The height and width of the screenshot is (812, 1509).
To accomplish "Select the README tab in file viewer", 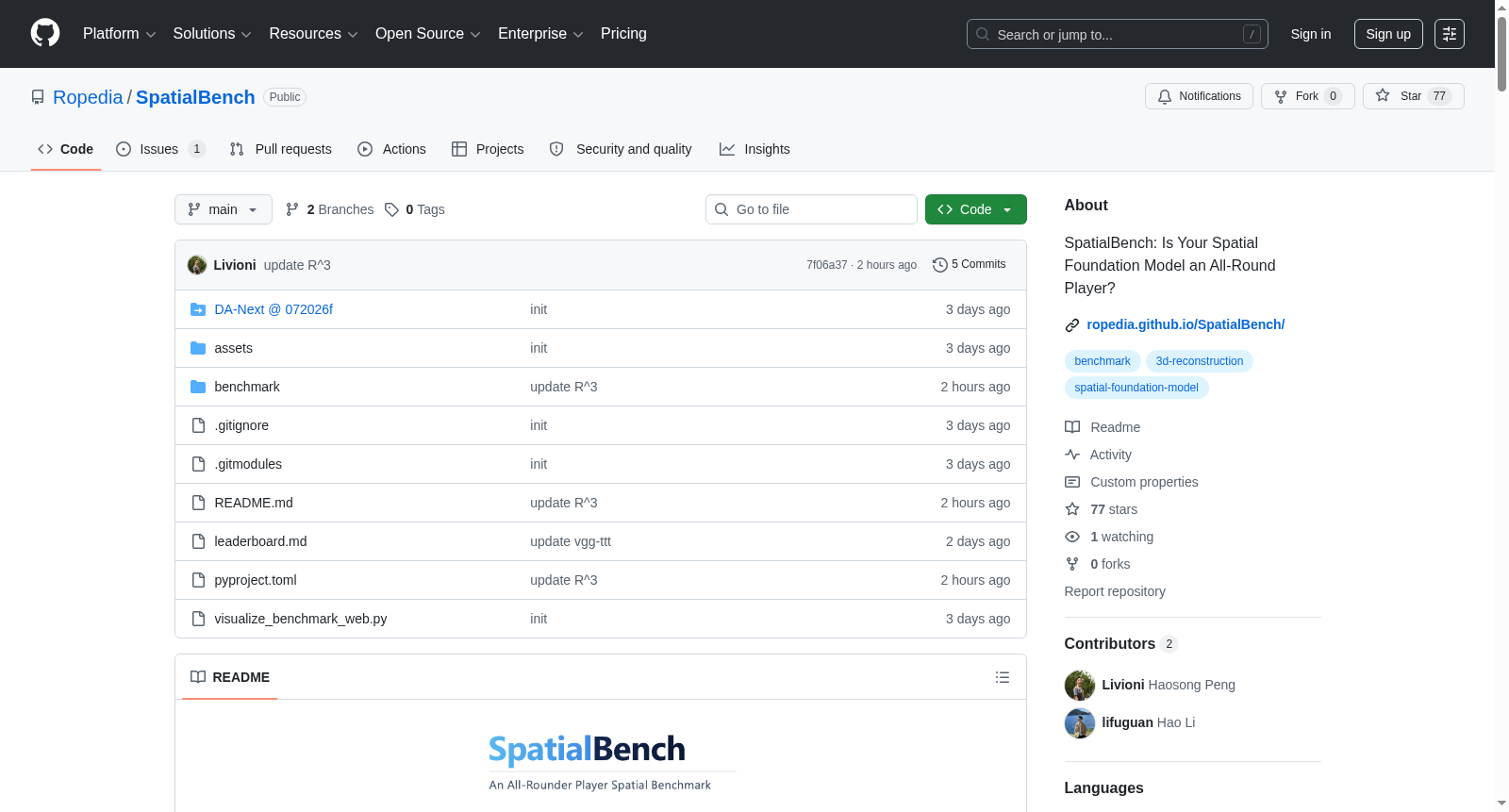I will [x=230, y=677].
